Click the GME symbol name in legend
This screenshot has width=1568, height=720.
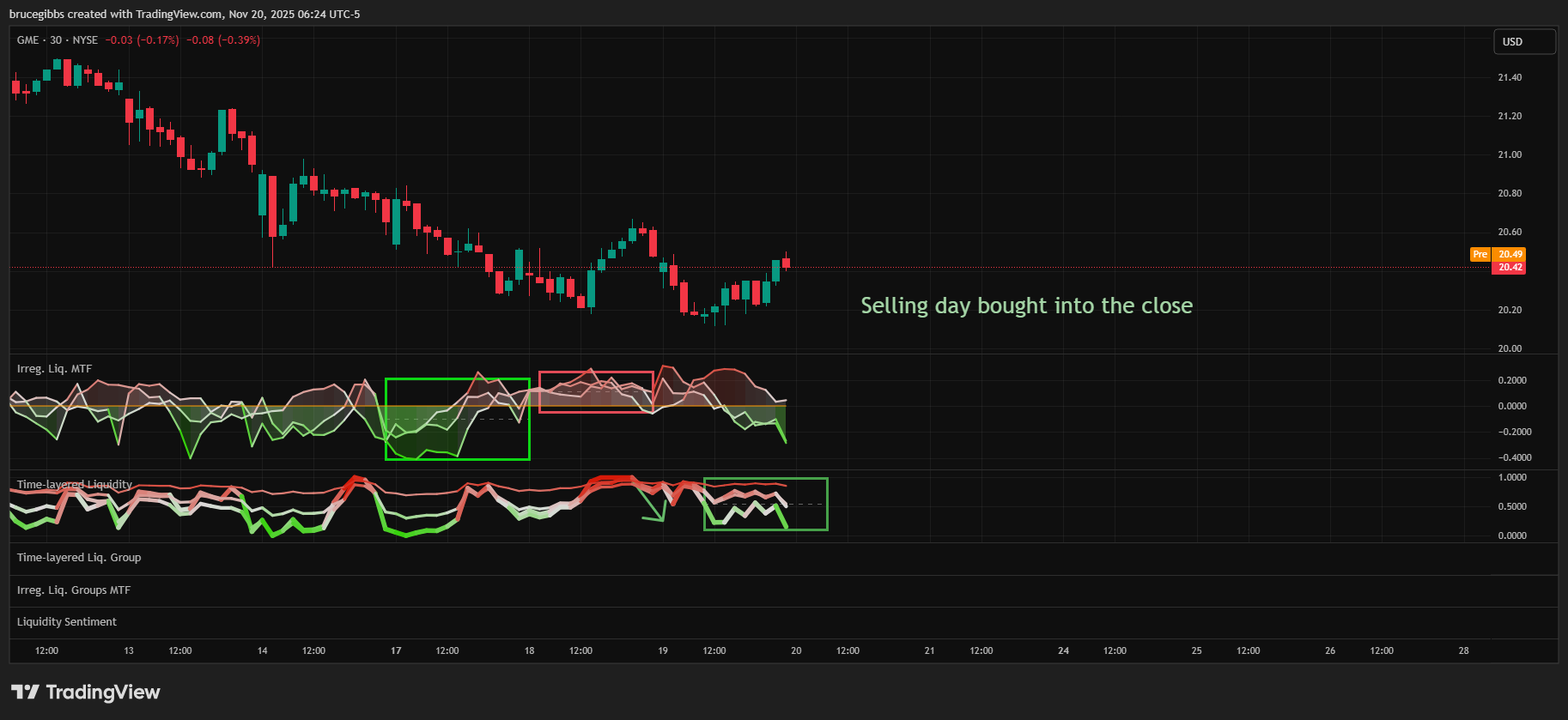point(27,40)
